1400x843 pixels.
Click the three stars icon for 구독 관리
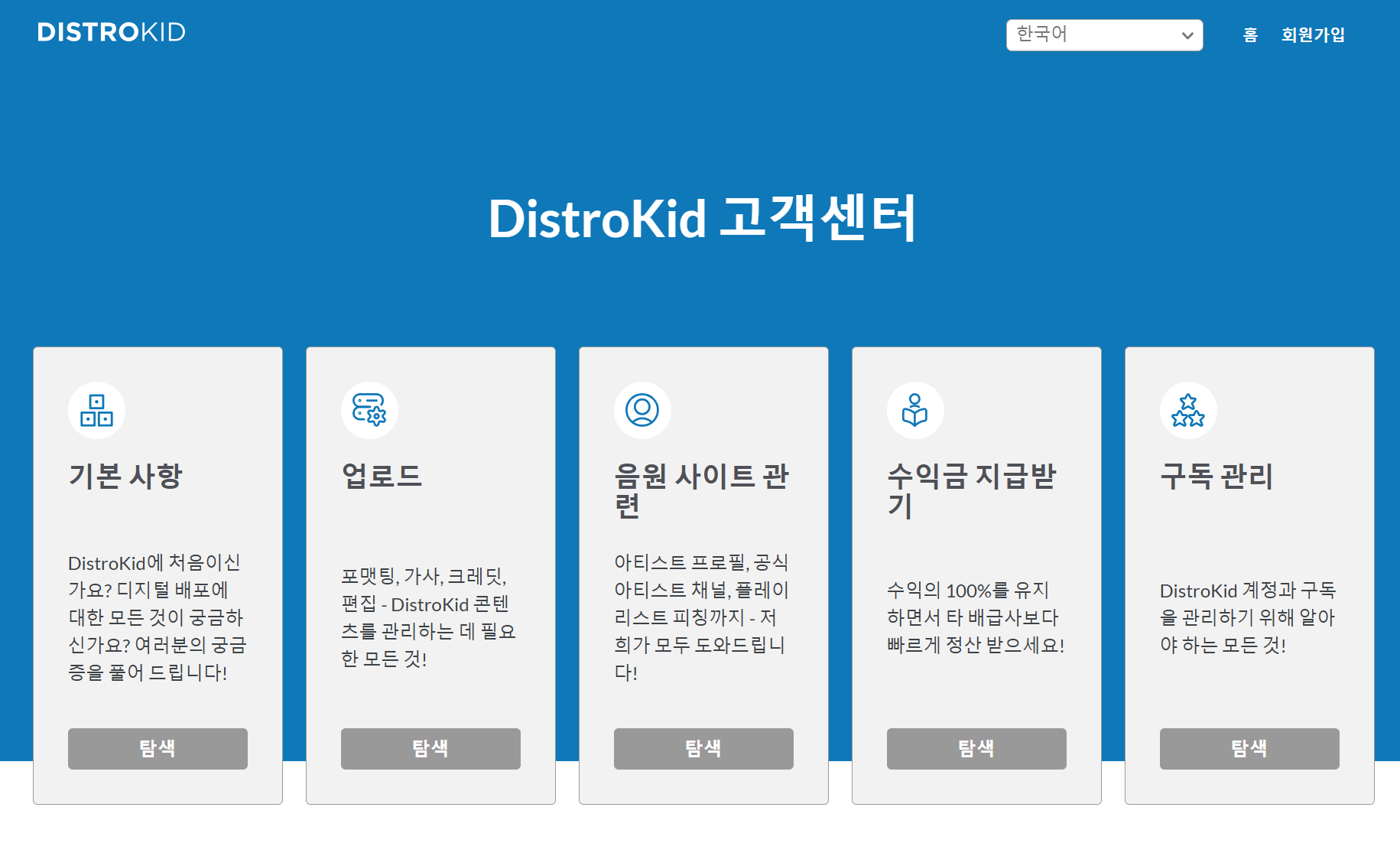tap(1188, 410)
